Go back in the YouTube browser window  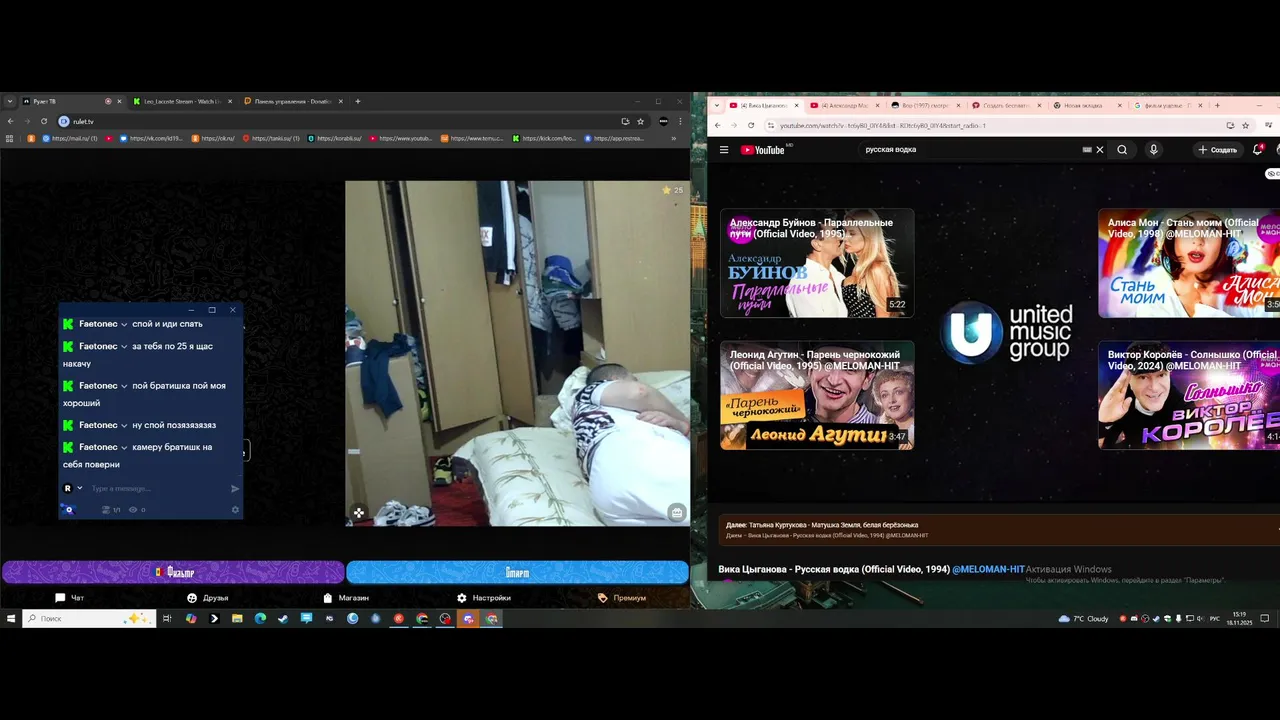[717, 125]
